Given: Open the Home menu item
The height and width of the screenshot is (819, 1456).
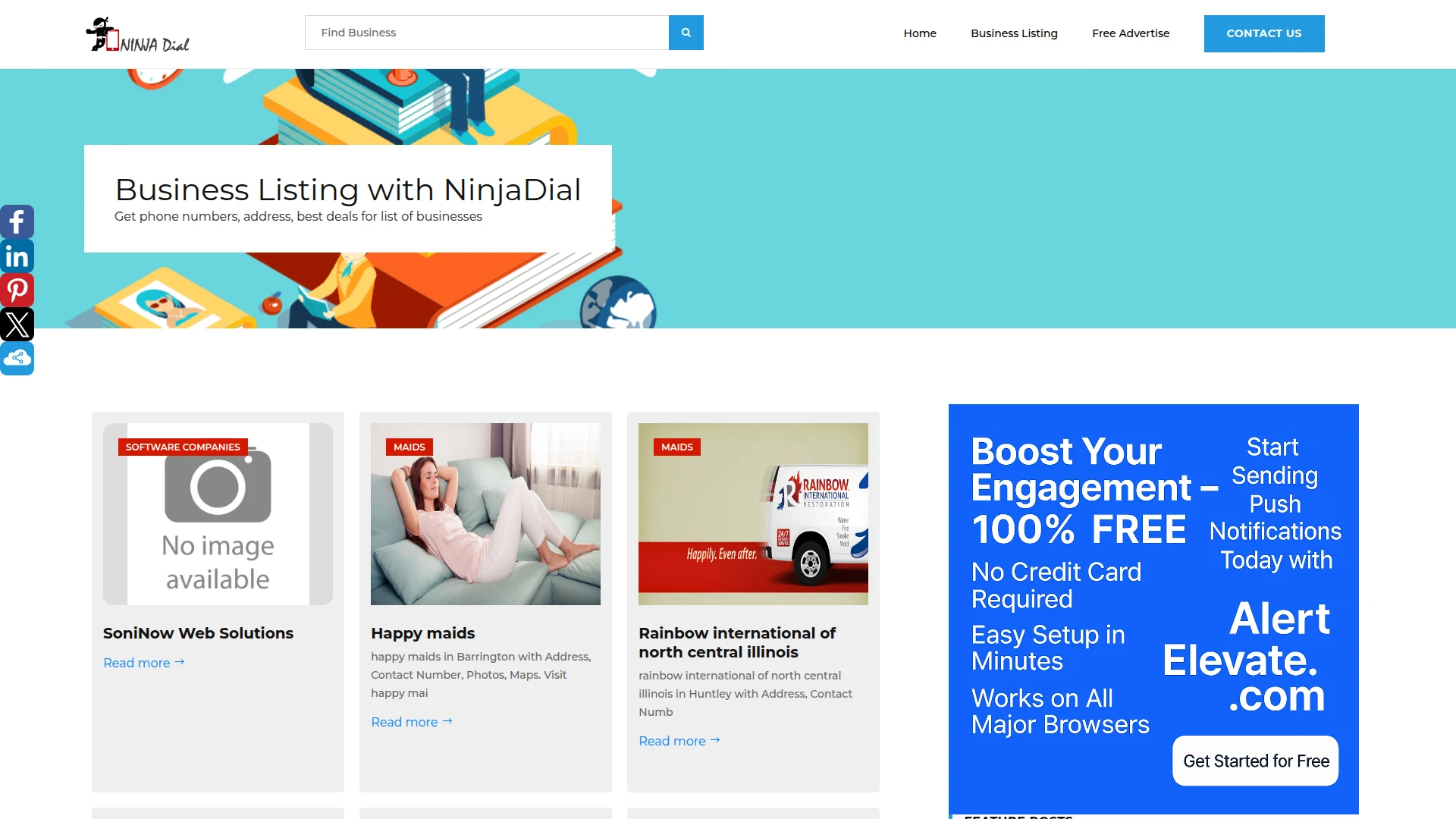Looking at the screenshot, I should tap(920, 33).
